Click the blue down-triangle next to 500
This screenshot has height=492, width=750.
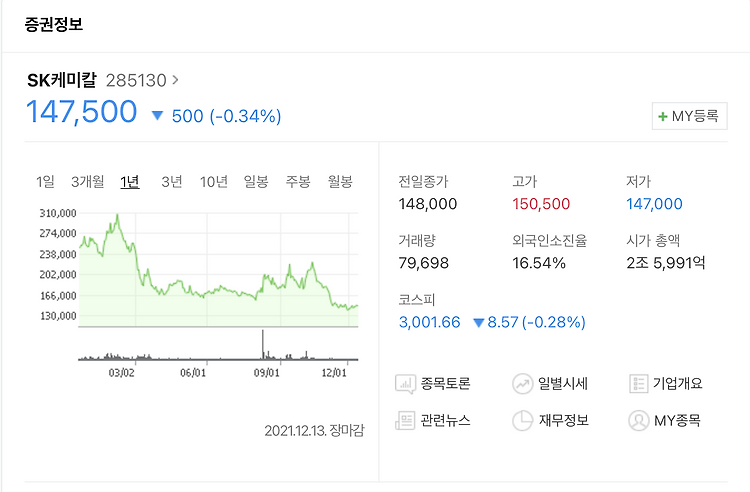click(x=157, y=116)
